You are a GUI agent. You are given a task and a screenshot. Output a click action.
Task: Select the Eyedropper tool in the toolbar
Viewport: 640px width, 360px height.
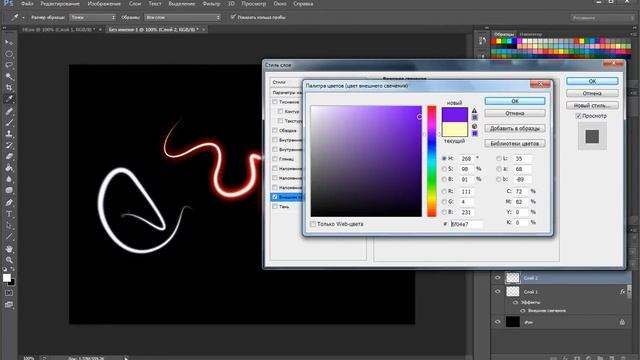coord(9,99)
